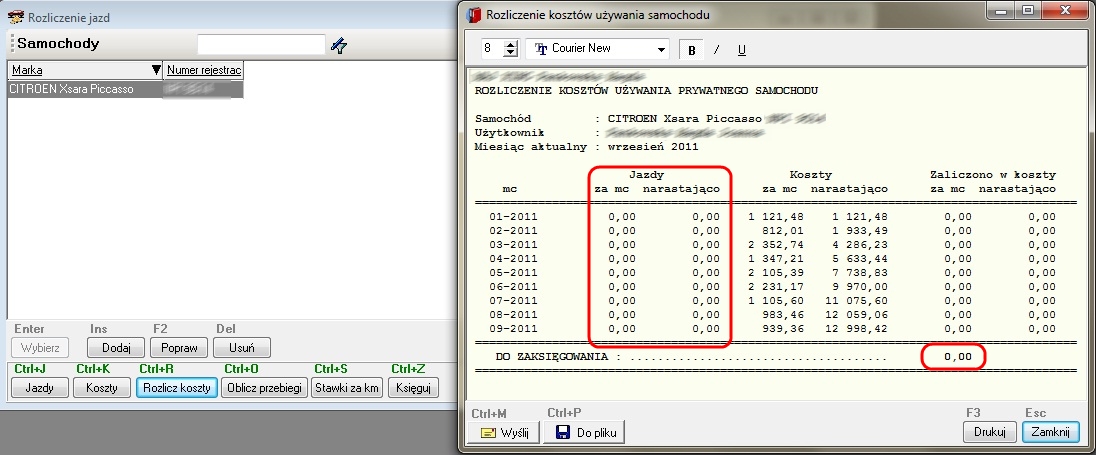Click the search icon next to the Samochody search field
The image size is (1096, 455).
(x=339, y=45)
